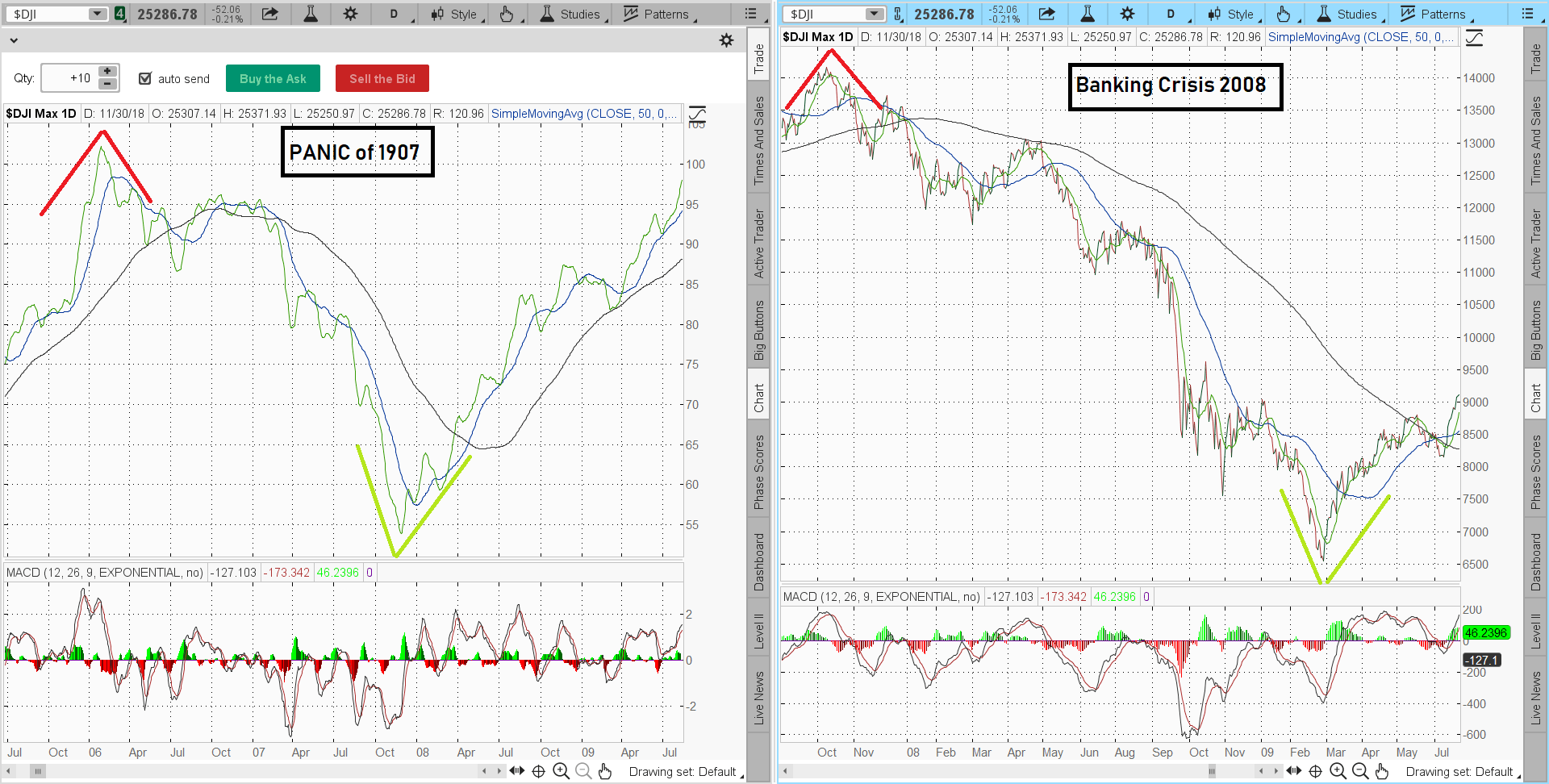Open the Times And Sales side tab

tap(758, 140)
